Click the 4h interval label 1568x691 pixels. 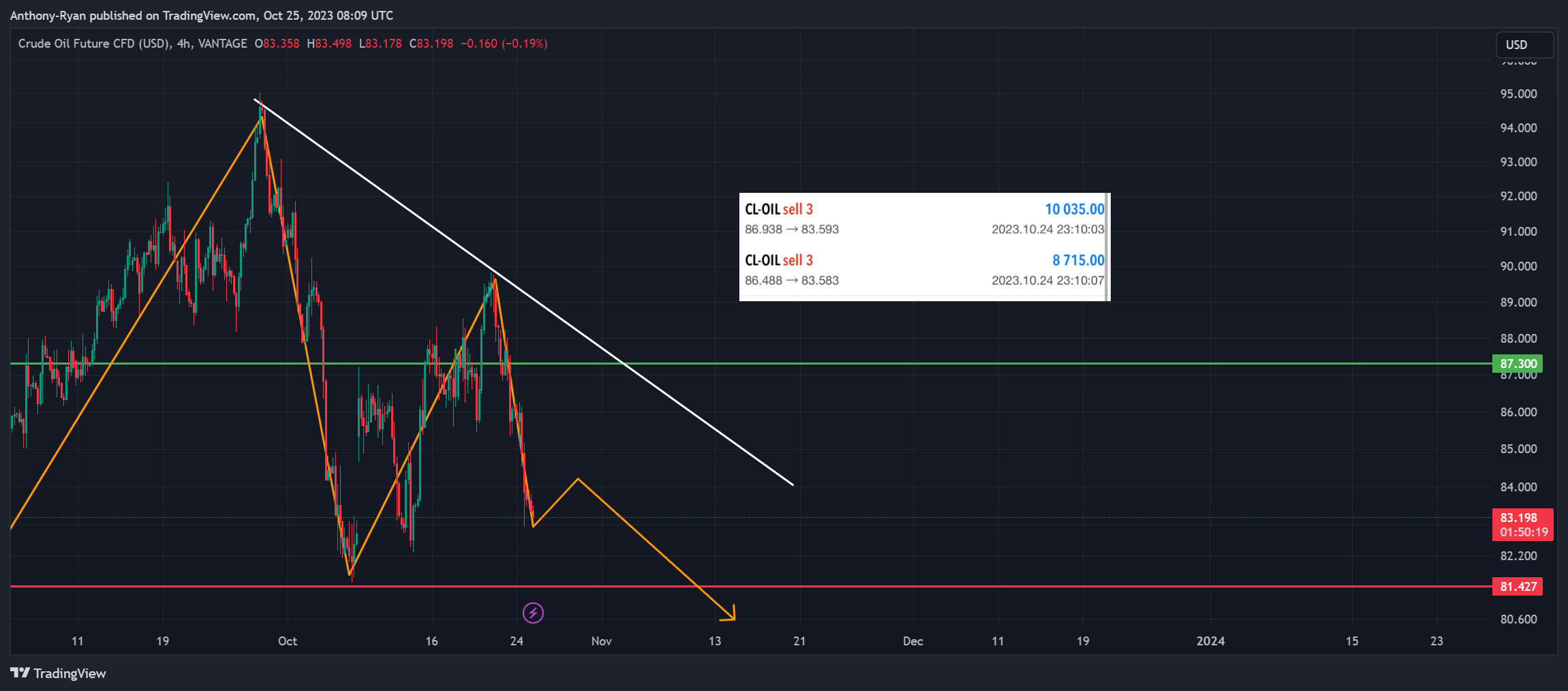tap(184, 44)
